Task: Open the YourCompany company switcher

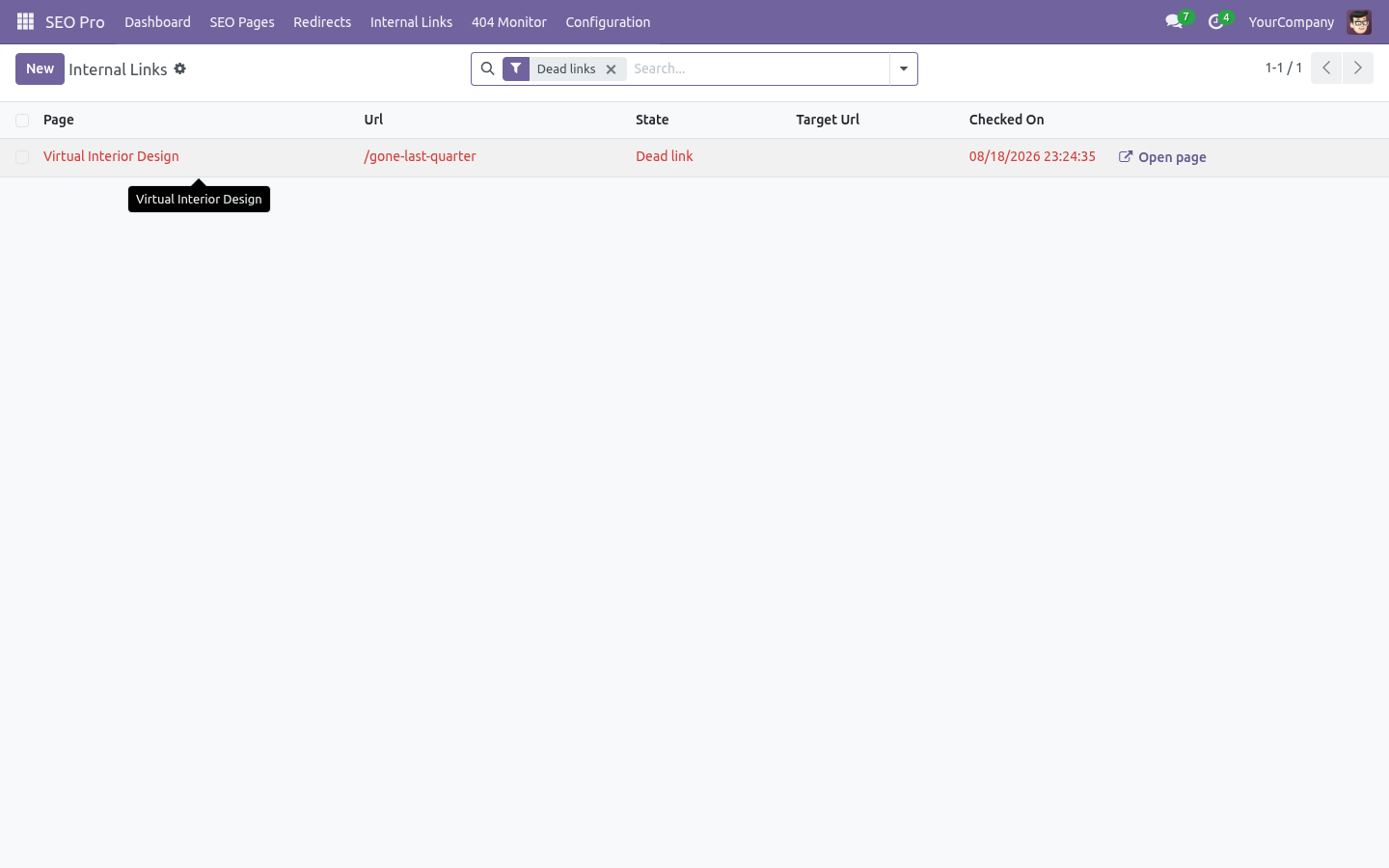Action: tap(1291, 21)
